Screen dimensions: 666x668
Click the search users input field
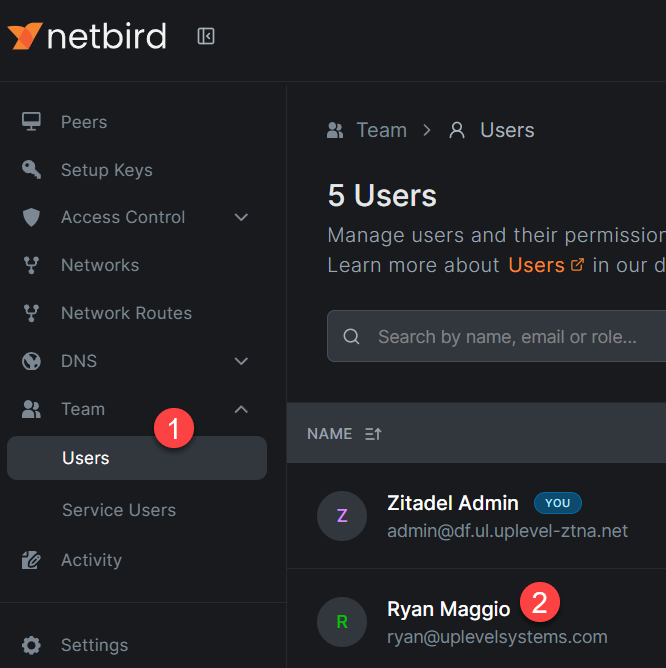coord(510,337)
